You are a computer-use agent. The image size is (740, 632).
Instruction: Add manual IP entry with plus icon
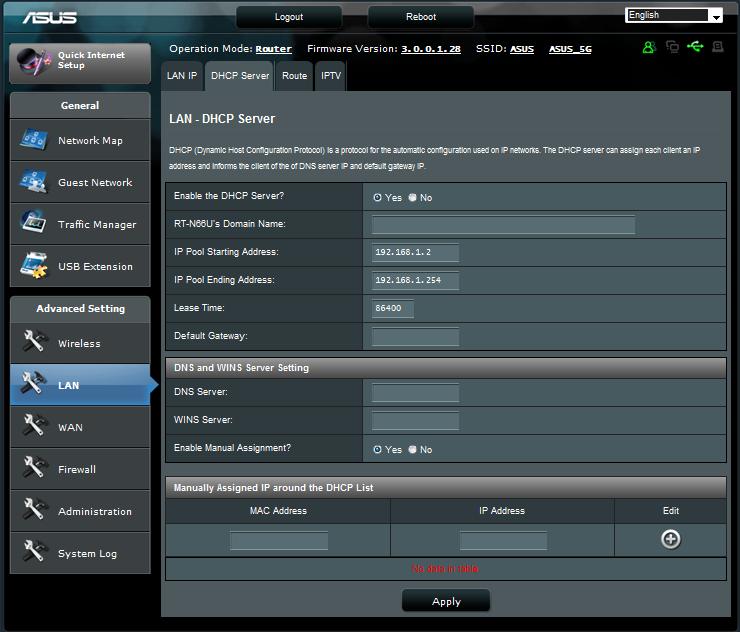[x=671, y=539]
